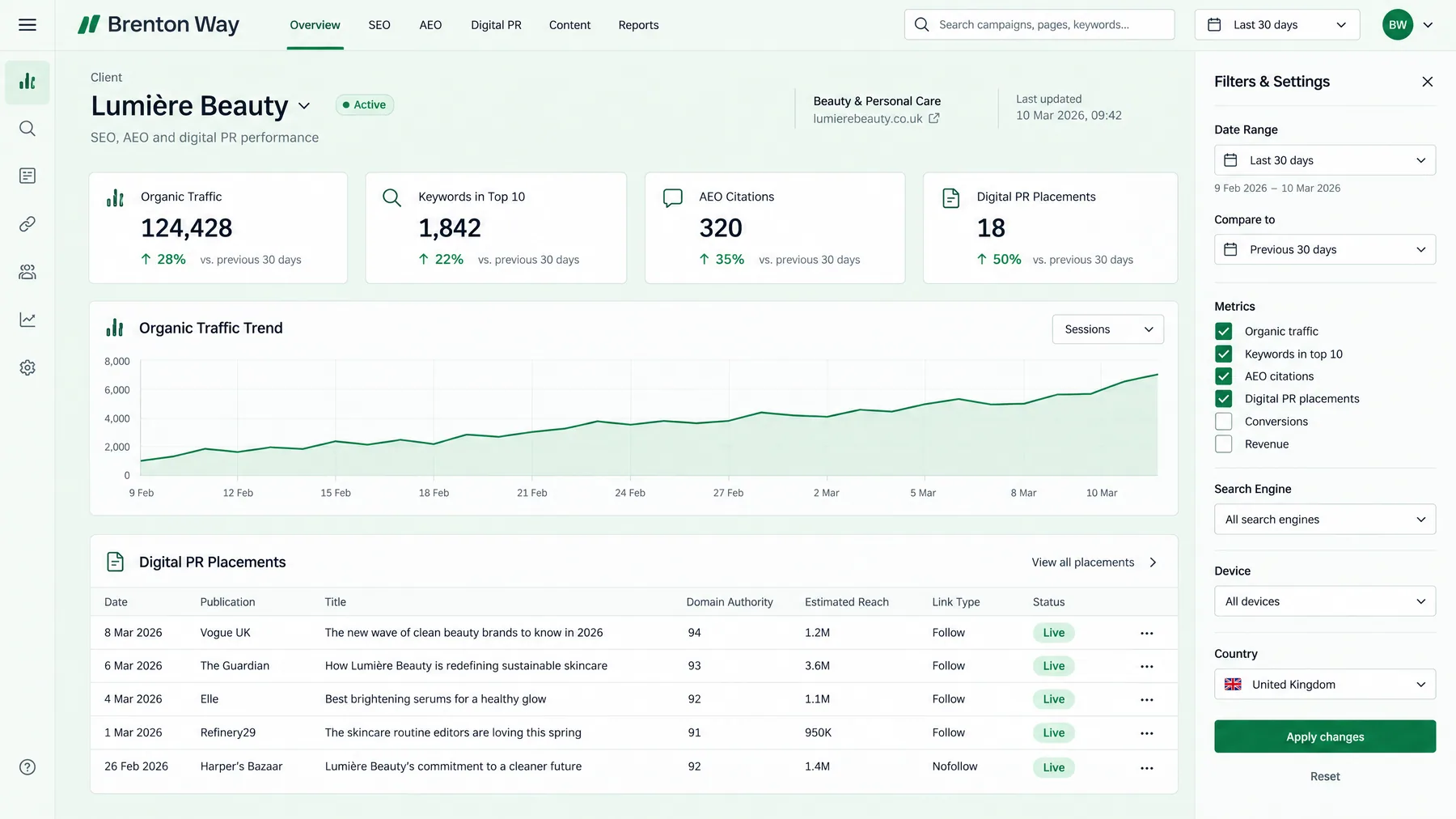Click the BW user avatar
The height and width of the screenshot is (819, 1456).
pos(1398,25)
